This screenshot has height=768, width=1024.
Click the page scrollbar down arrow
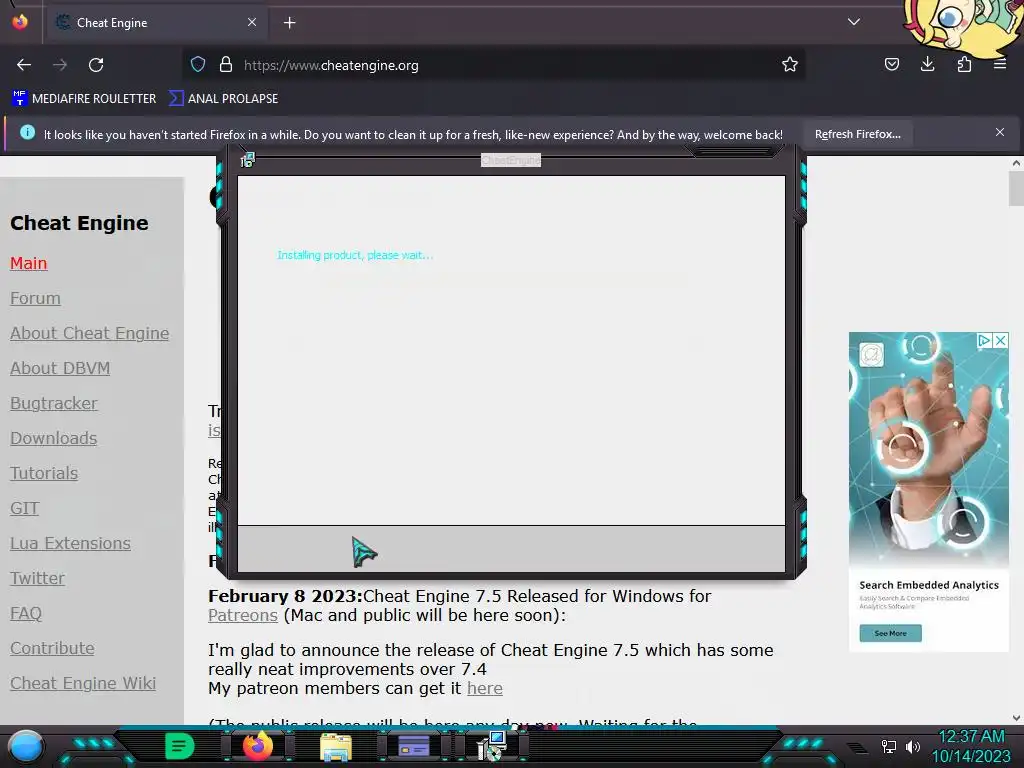(1016, 718)
